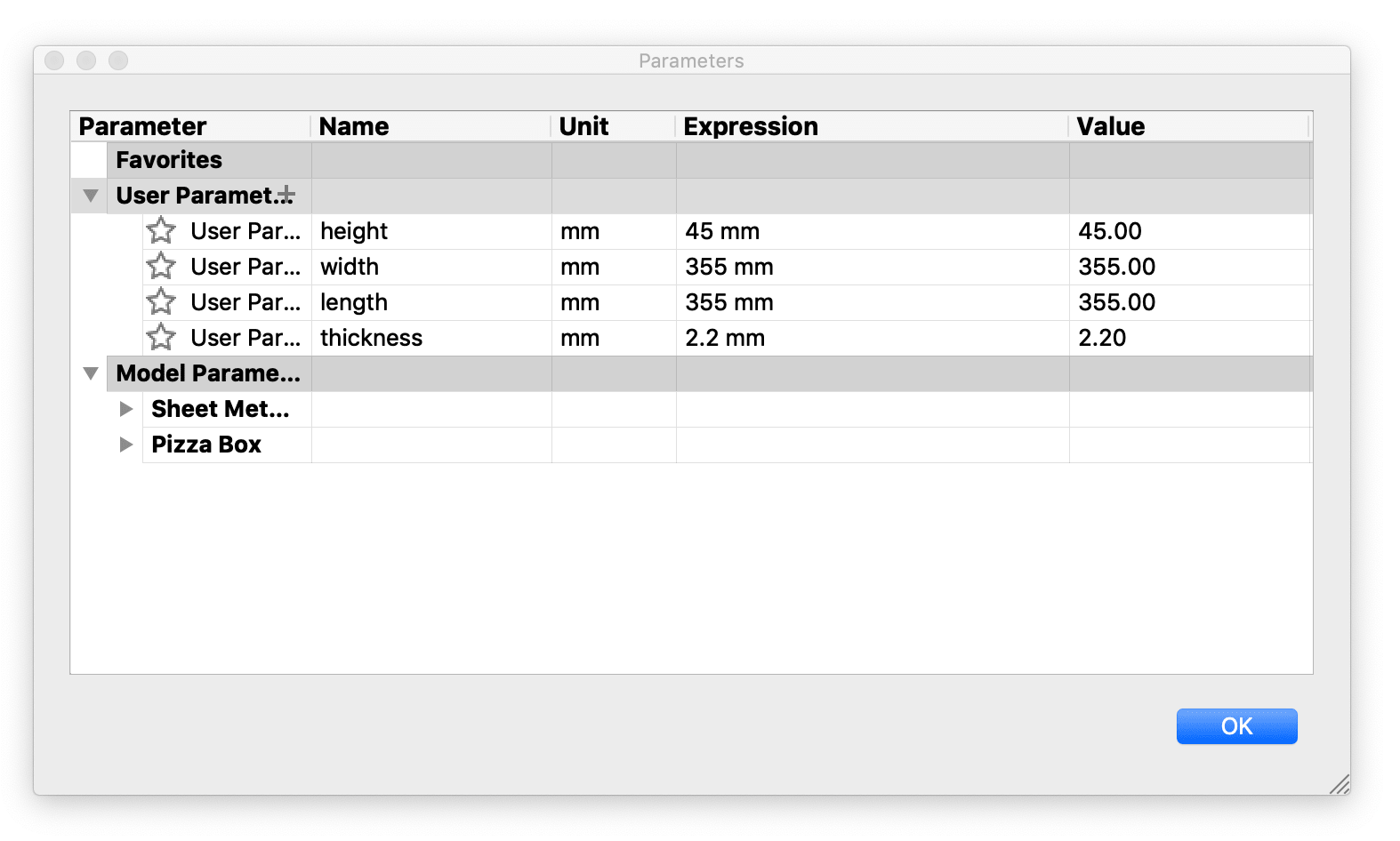Click the OK button

(x=1236, y=726)
